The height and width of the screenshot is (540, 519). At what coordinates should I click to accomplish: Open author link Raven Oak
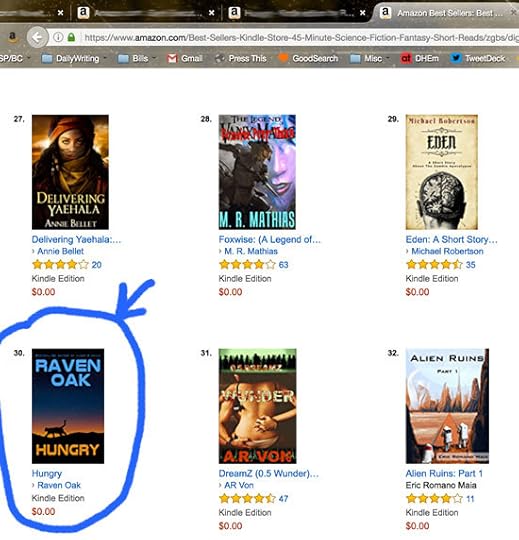(59, 485)
